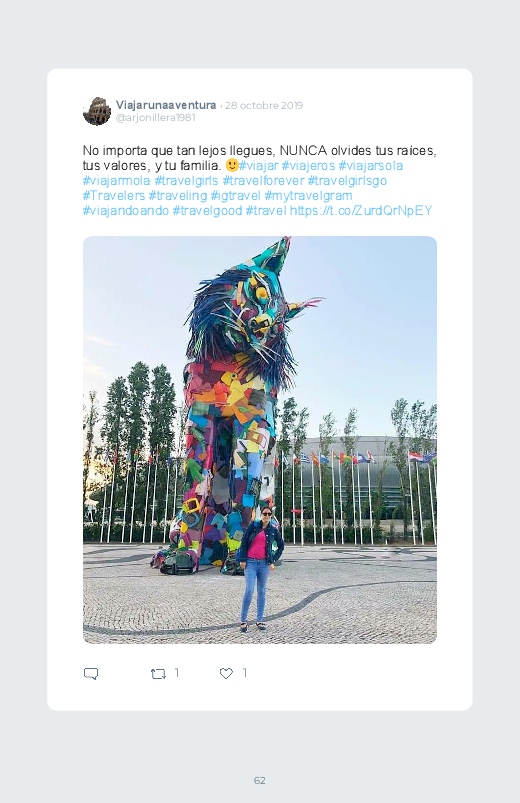Open the #travelgirls hashtag
The height and width of the screenshot is (803, 520).
click(186, 181)
